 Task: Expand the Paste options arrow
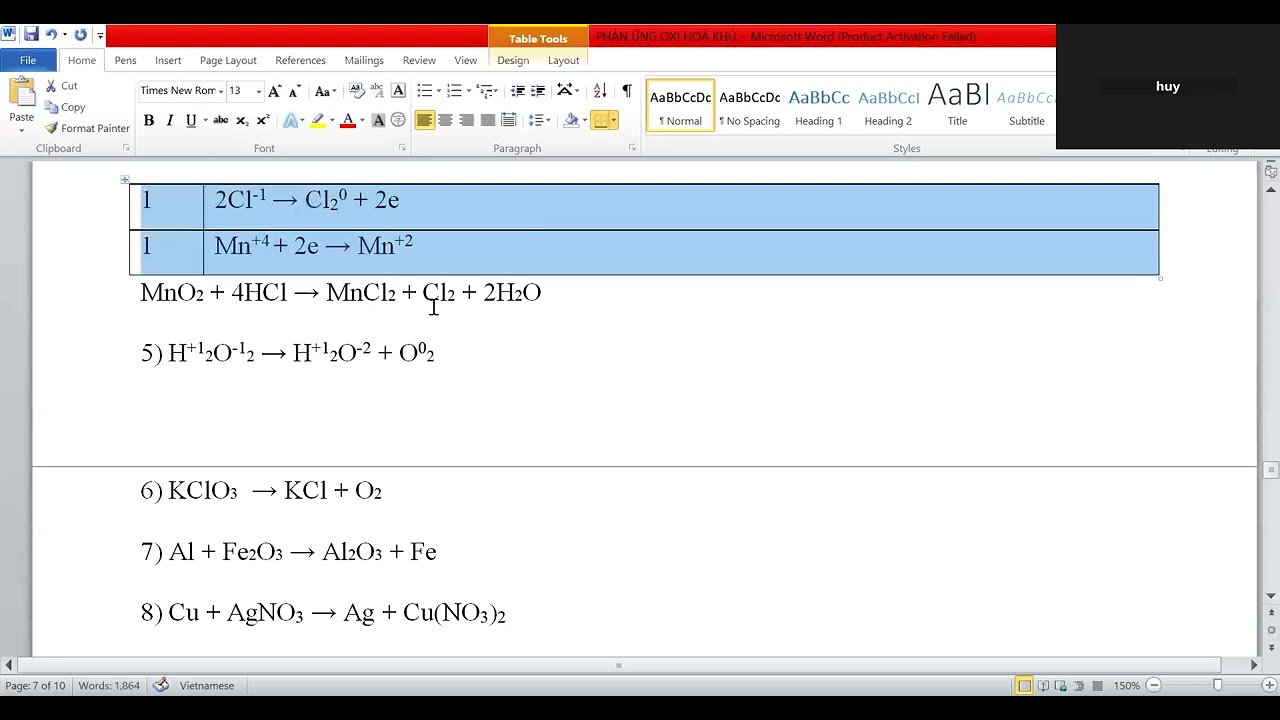tap(21, 130)
